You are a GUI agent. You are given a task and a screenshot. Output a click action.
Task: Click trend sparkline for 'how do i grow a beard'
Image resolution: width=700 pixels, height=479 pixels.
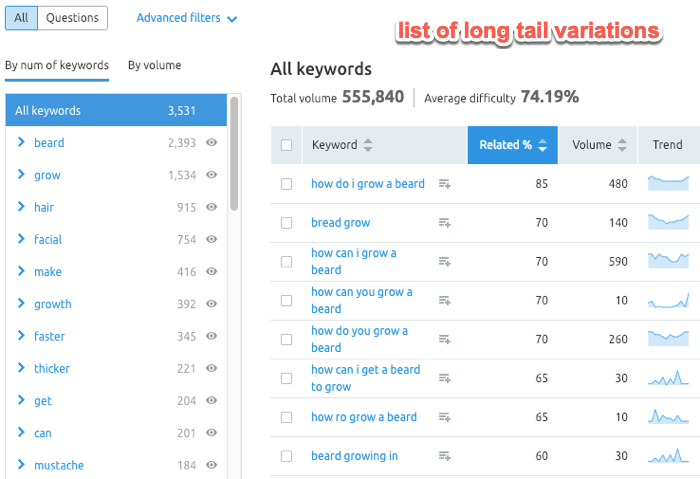point(668,183)
